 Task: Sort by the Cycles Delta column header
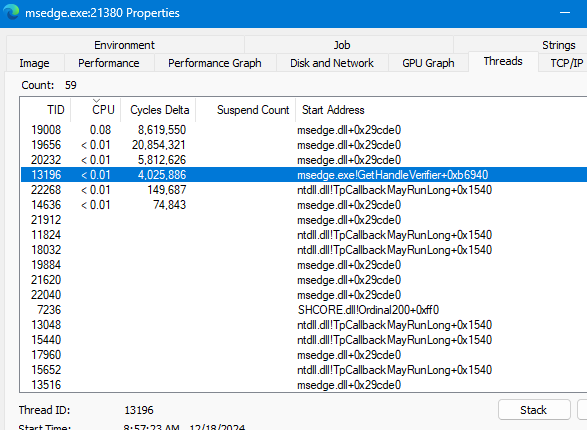tap(158, 110)
